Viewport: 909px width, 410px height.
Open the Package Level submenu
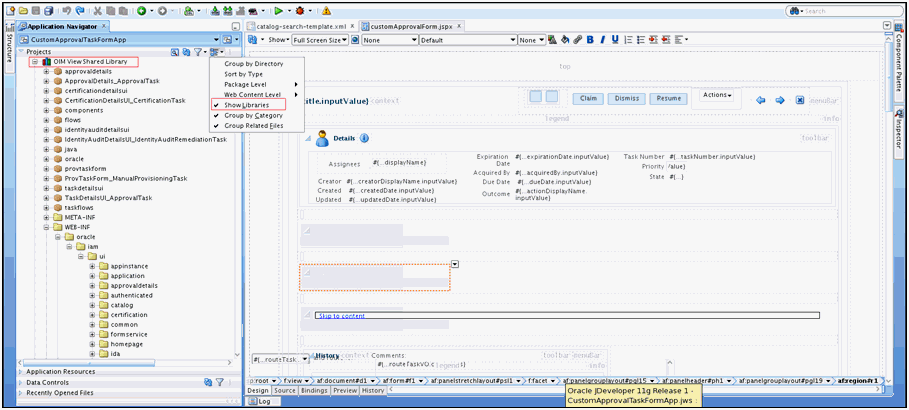coord(255,85)
